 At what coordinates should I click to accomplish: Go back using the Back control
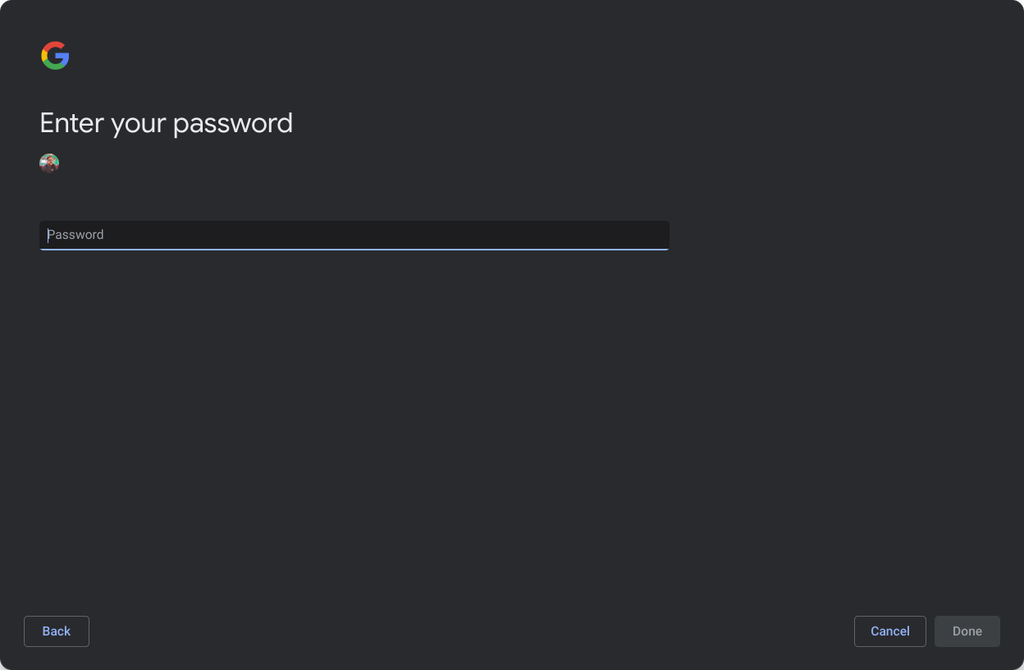(56, 631)
